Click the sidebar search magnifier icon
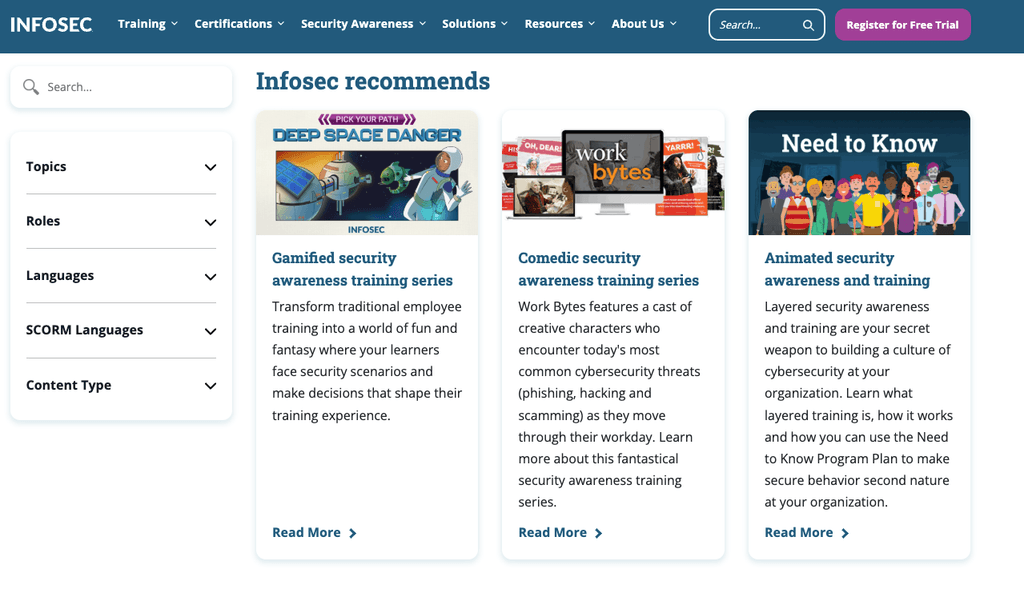Image resolution: width=1024 pixels, height=596 pixels. [x=30, y=87]
